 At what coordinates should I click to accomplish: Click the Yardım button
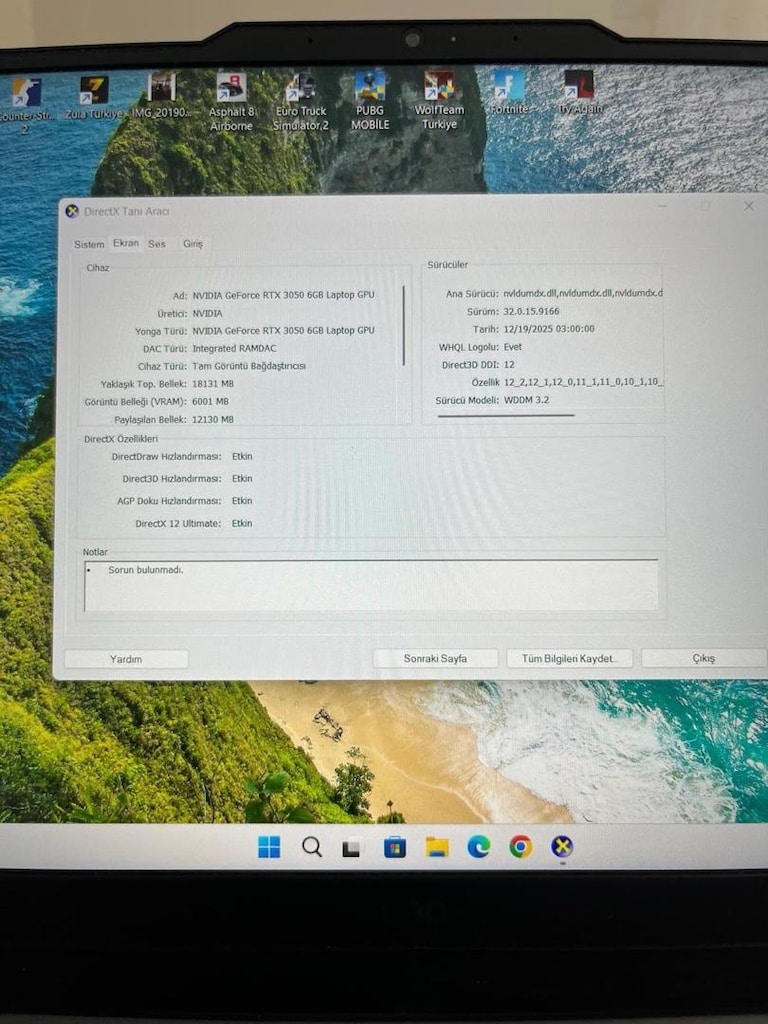coord(126,659)
